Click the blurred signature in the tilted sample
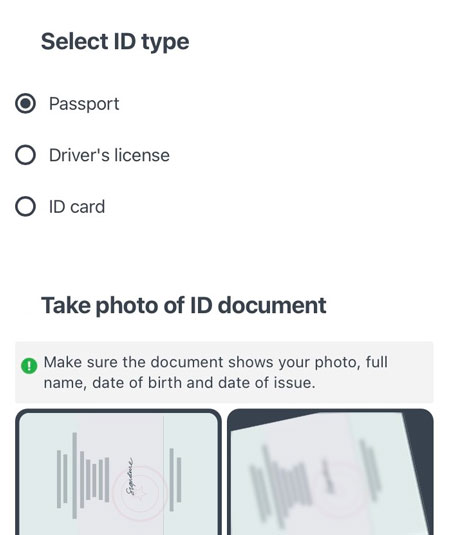This screenshot has height=535, width=450. click(328, 476)
